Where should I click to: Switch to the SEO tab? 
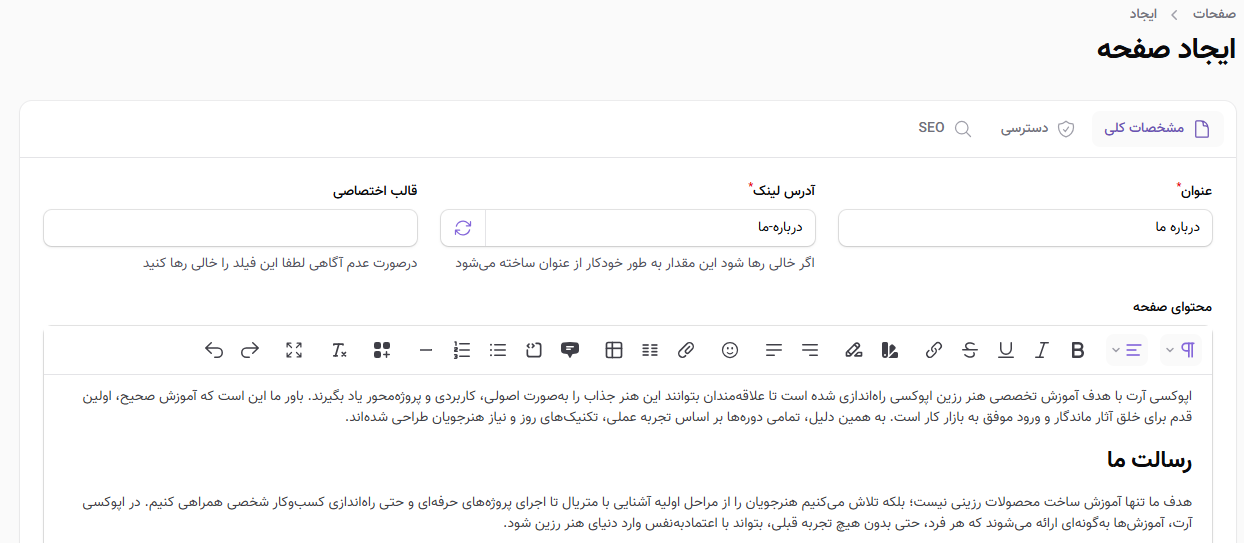[945, 129]
